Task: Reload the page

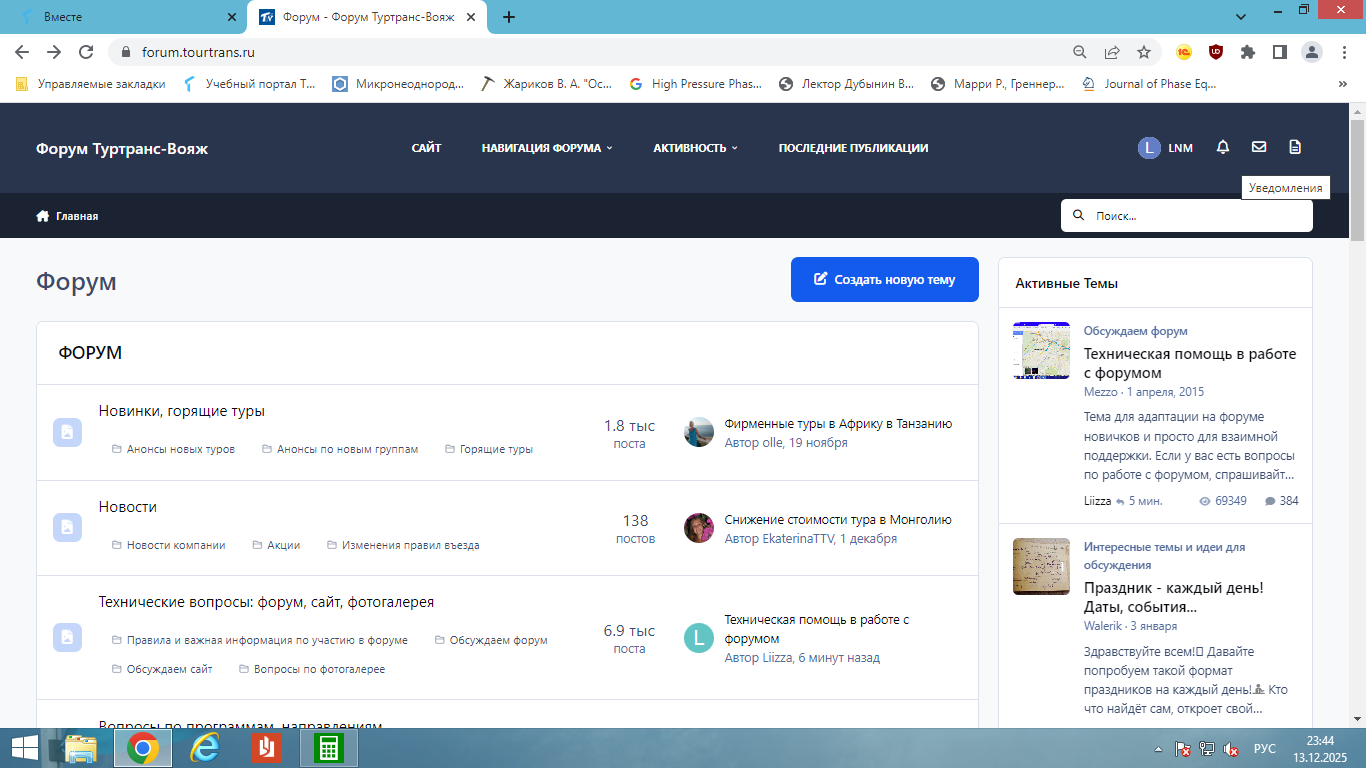Action: [x=86, y=52]
